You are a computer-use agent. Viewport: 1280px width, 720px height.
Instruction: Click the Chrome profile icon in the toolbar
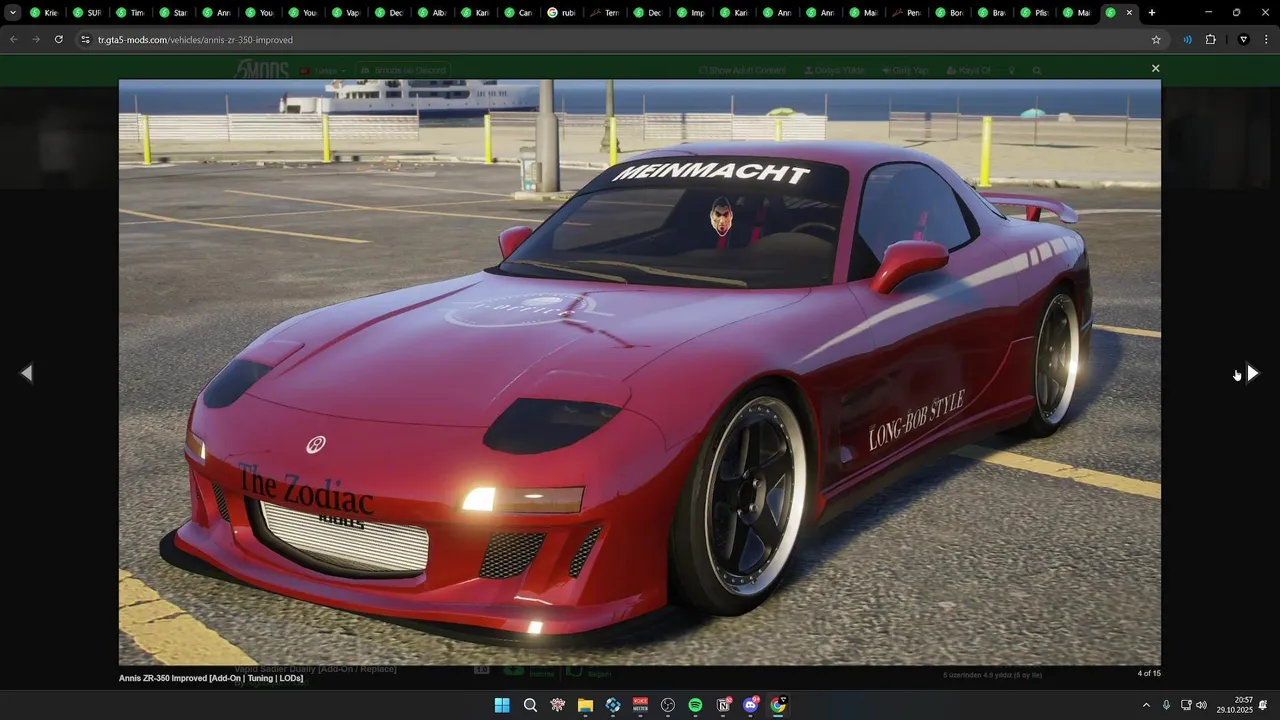click(x=1244, y=39)
